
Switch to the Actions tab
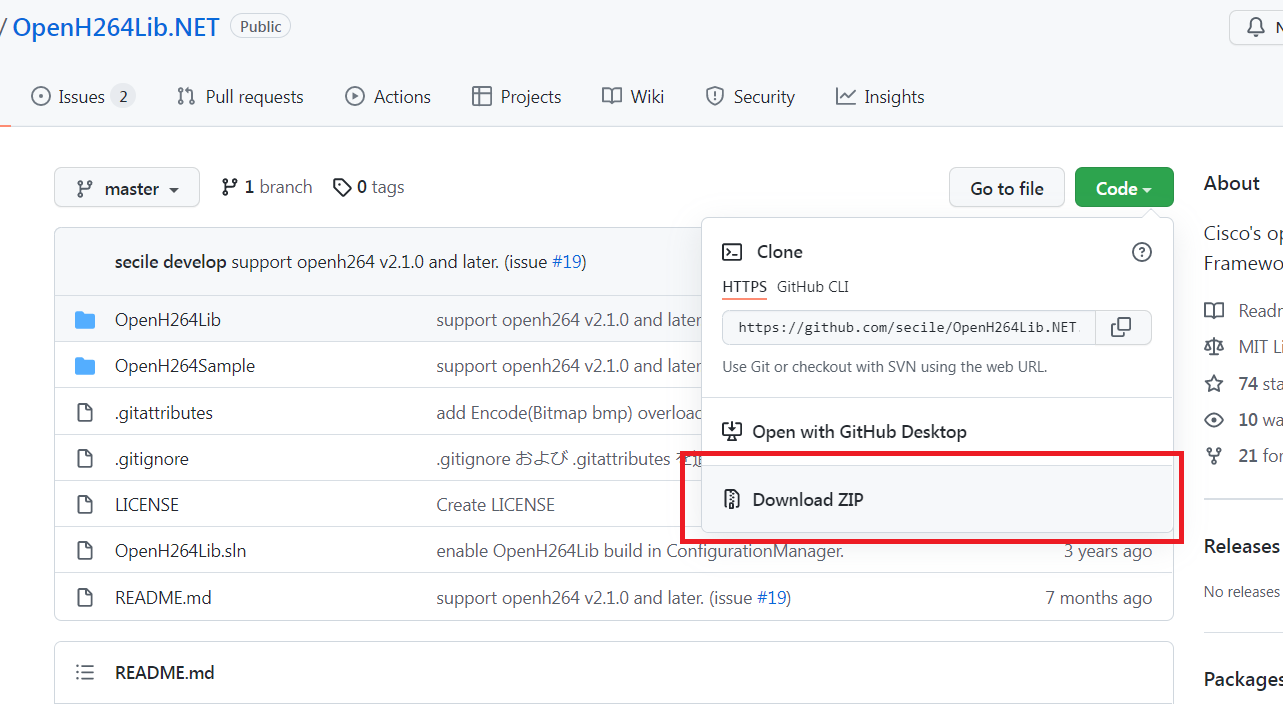388,97
